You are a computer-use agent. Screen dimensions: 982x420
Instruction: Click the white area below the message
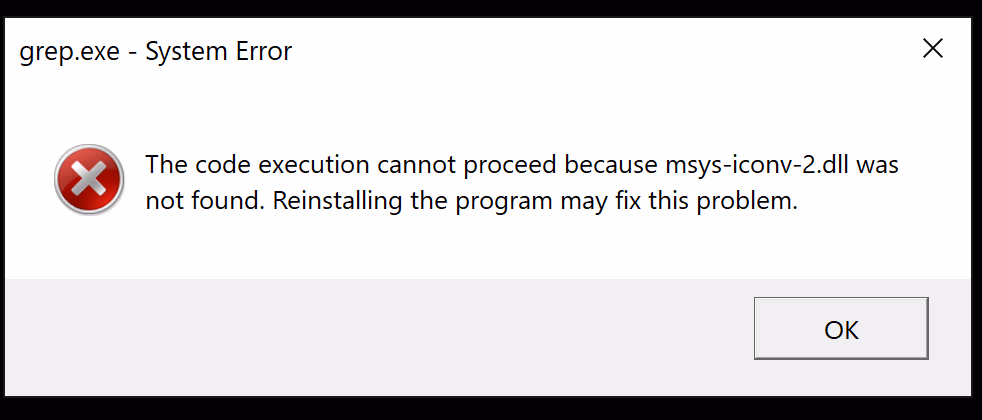tap(500, 248)
